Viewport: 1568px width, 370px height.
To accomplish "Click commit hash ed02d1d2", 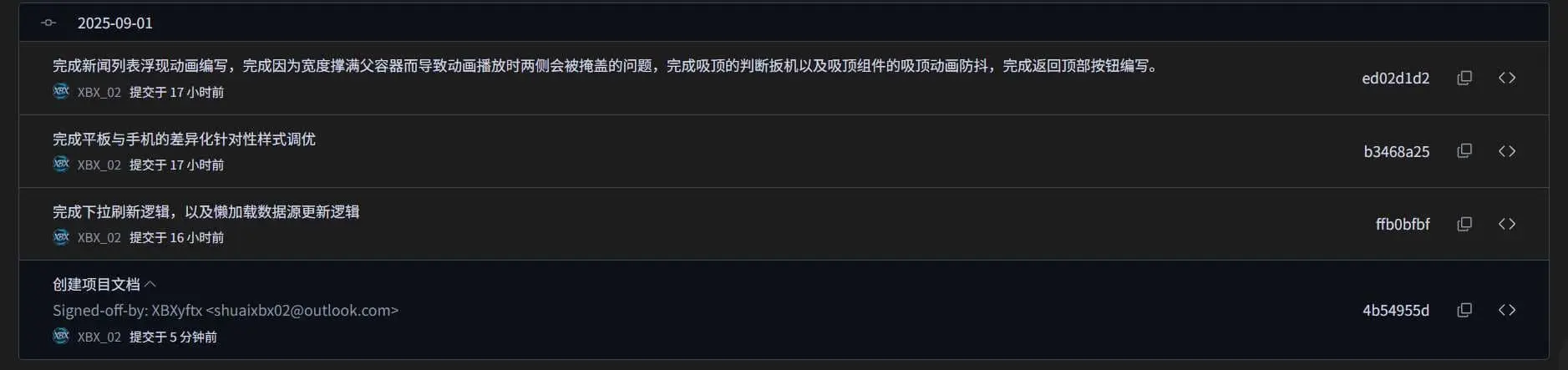I will (x=1395, y=79).
